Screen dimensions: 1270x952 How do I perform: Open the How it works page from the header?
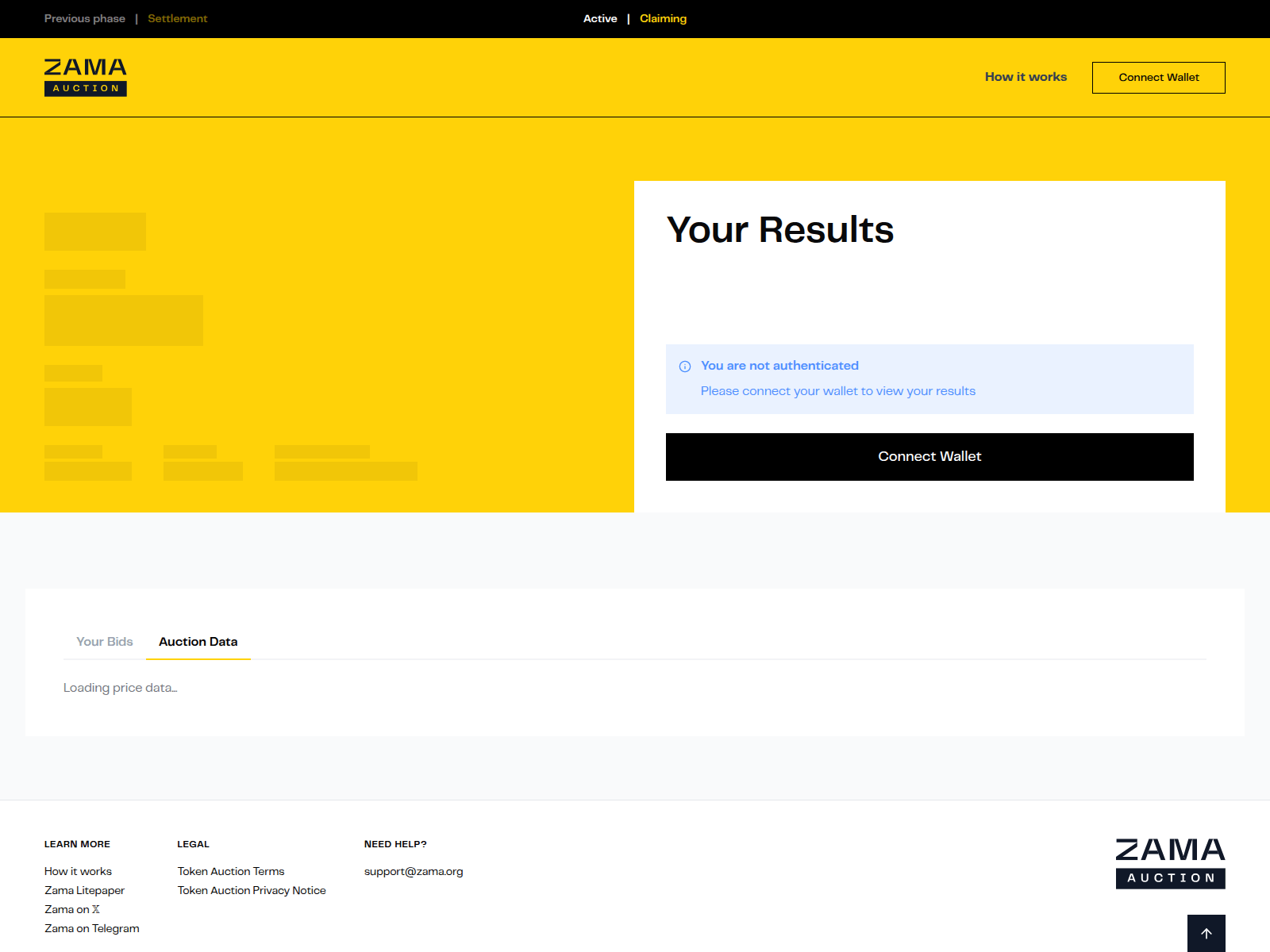coord(1025,77)
